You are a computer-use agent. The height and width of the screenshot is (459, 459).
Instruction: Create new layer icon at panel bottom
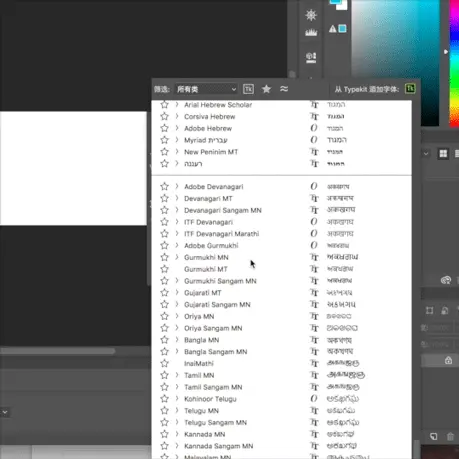pyautogui.click(x=433, y=436)
